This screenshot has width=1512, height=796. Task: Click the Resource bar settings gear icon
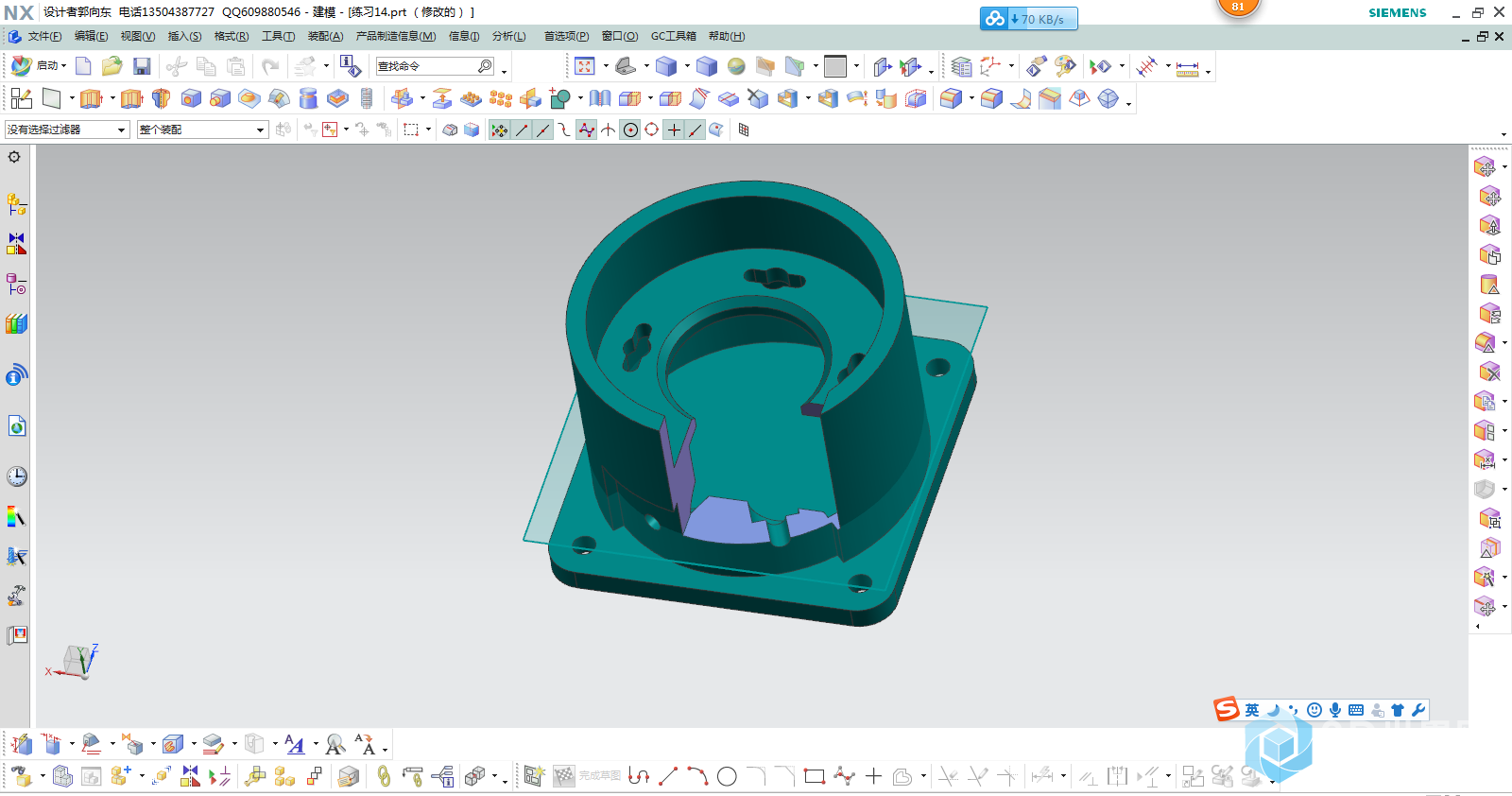coord(14,157)
